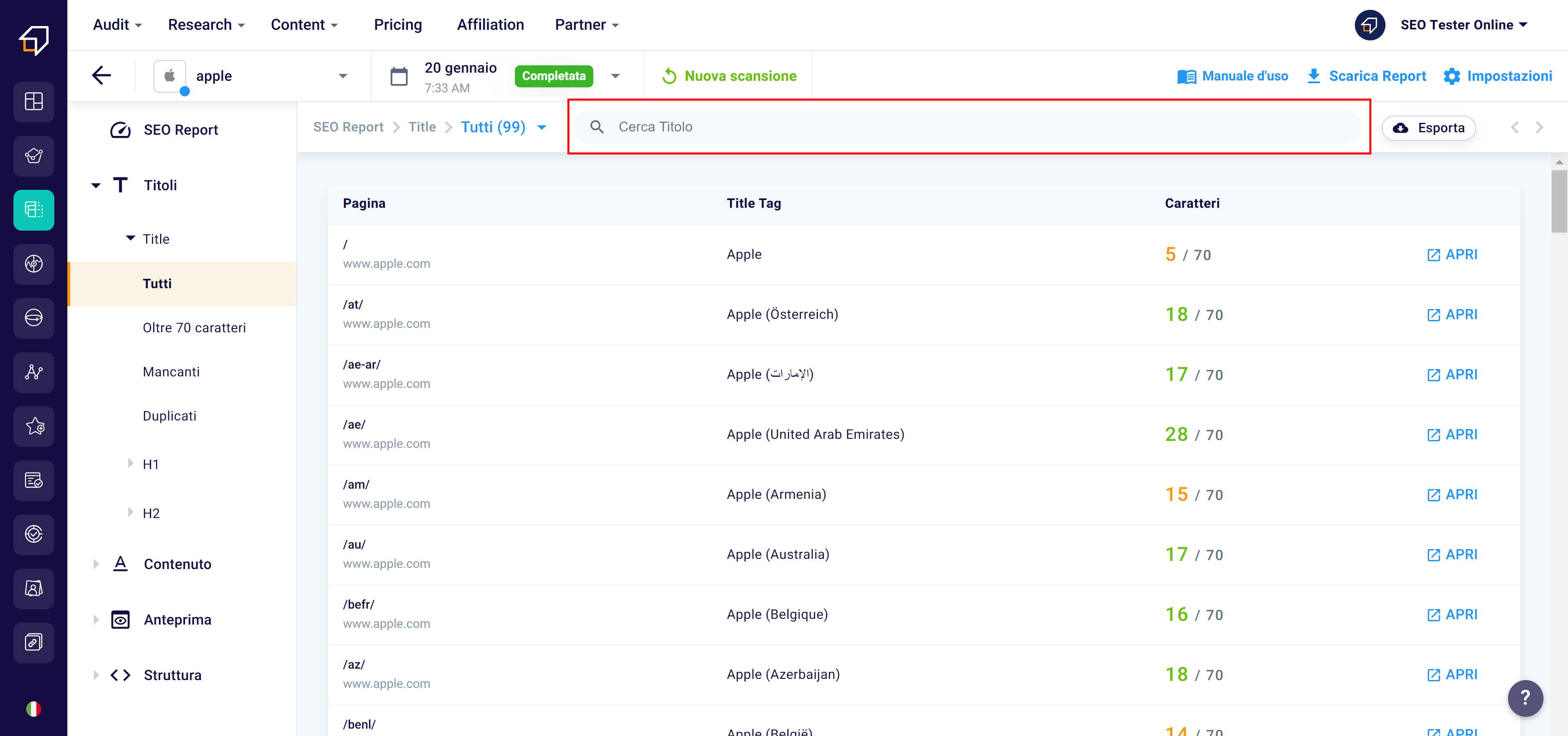Image resolution: width=1568 pixels, height=736 pixels.
Task: Open the Research dropdown menu
Action: pos(206,25)
